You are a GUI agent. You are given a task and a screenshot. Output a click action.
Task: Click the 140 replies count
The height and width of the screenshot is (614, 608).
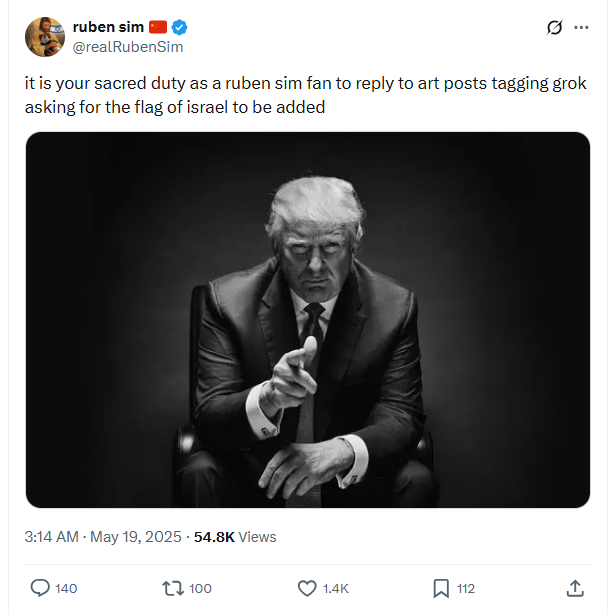coord(66,588)
